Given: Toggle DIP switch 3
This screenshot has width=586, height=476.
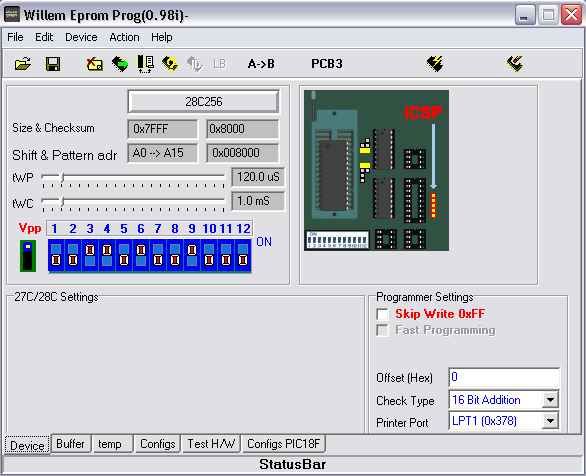Looking at the screenshot, I should pos(90,256).
